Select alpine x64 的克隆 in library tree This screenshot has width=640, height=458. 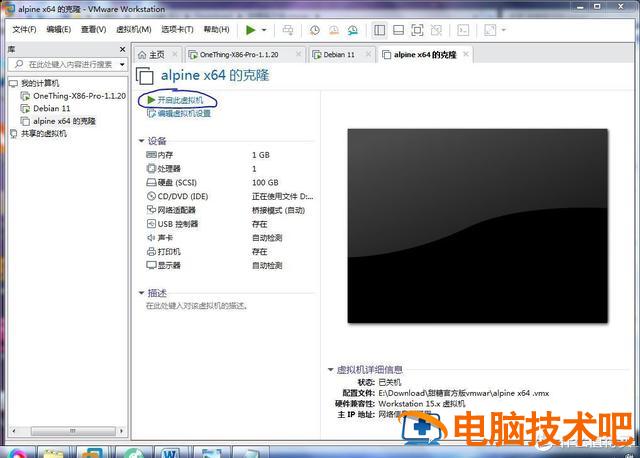[x=64, y=121]
